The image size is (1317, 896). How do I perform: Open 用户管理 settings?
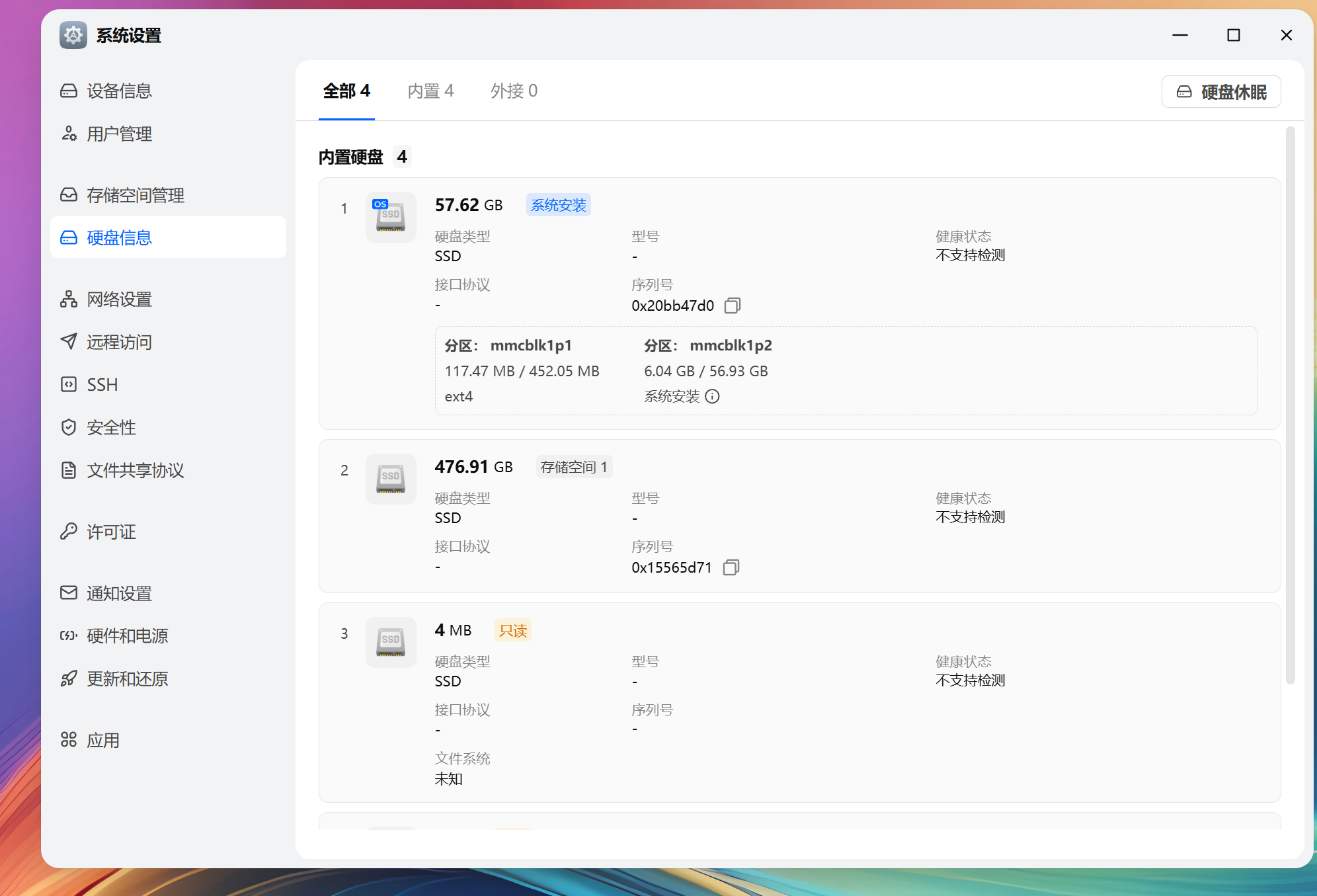pyautogui.click(x=119, y=134)
